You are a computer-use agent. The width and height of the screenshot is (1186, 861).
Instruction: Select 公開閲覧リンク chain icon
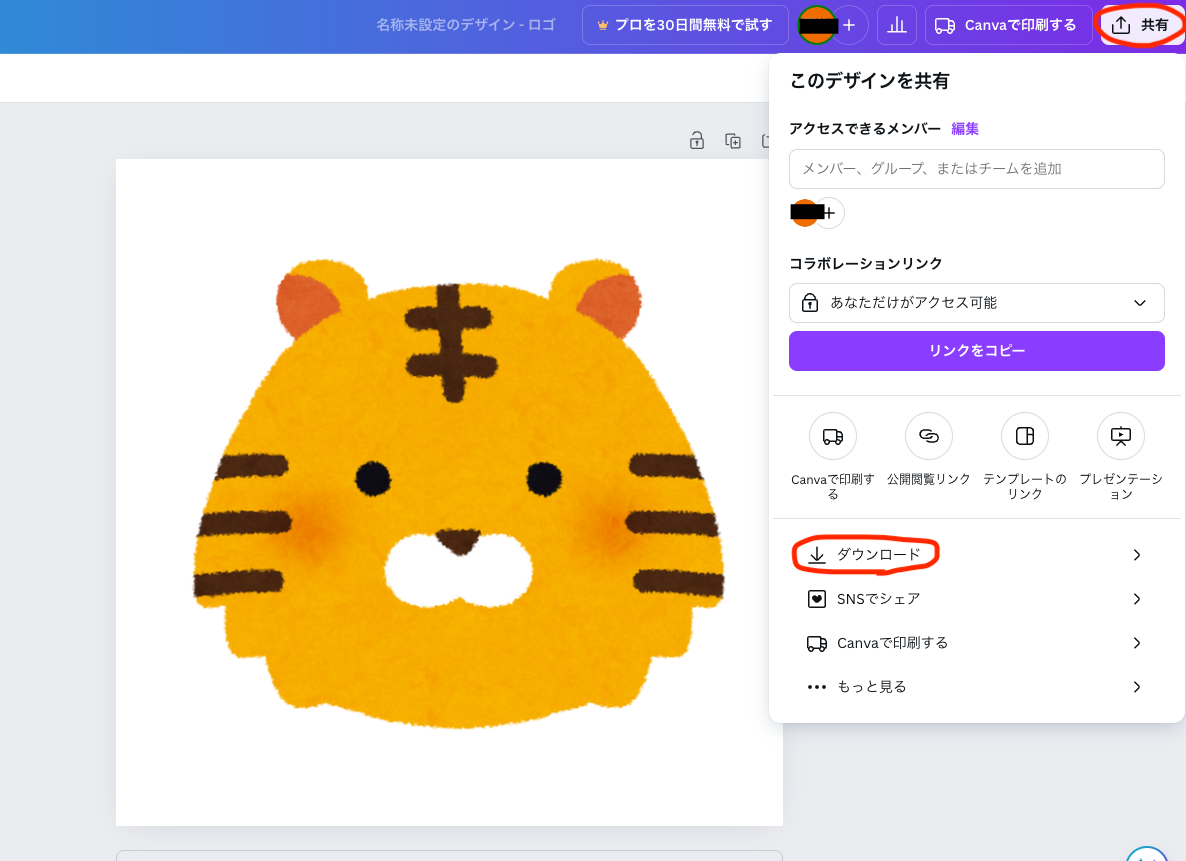pos(929,436)
